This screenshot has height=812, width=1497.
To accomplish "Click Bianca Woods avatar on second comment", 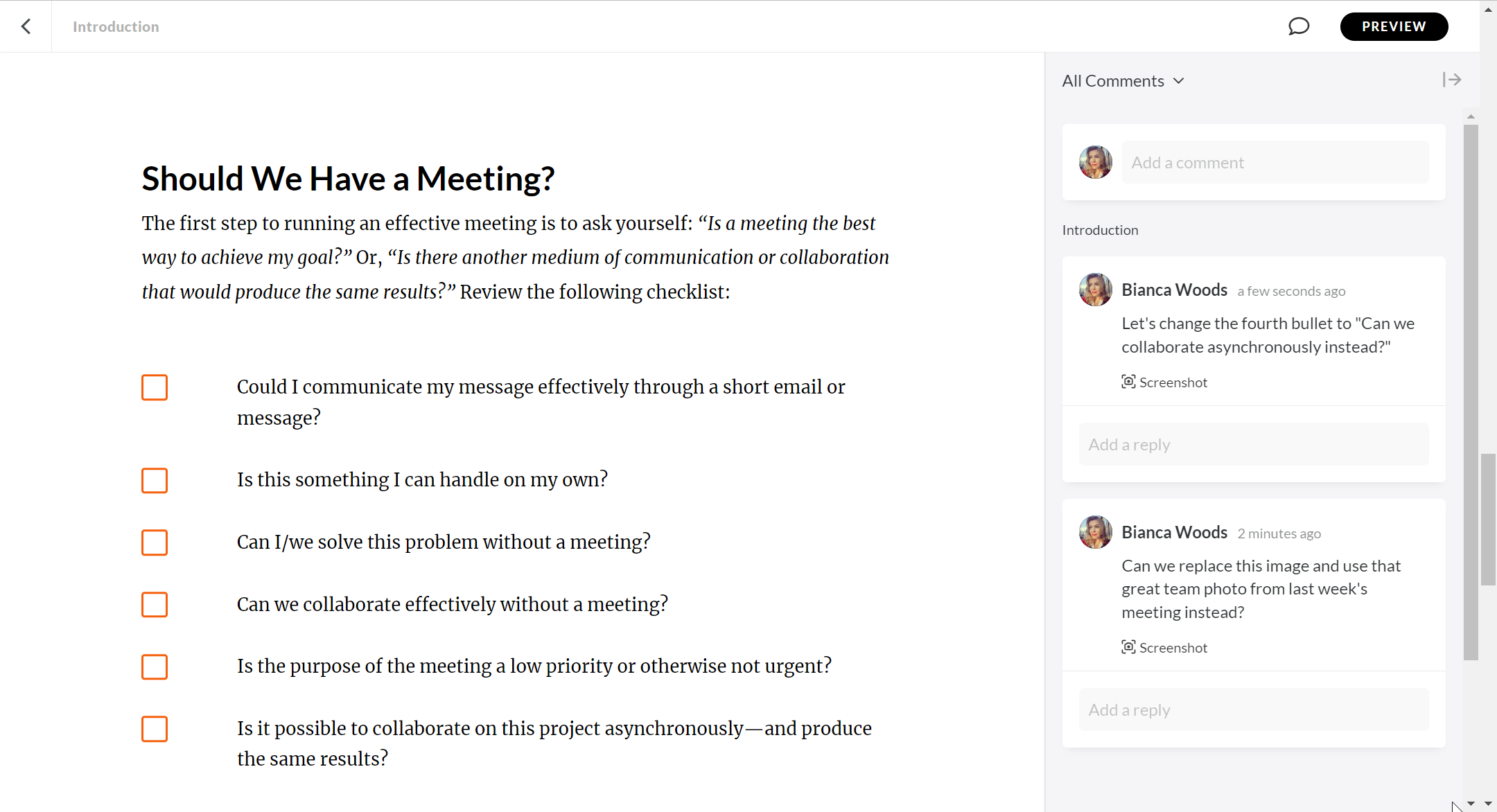I will click(1095, 531).
